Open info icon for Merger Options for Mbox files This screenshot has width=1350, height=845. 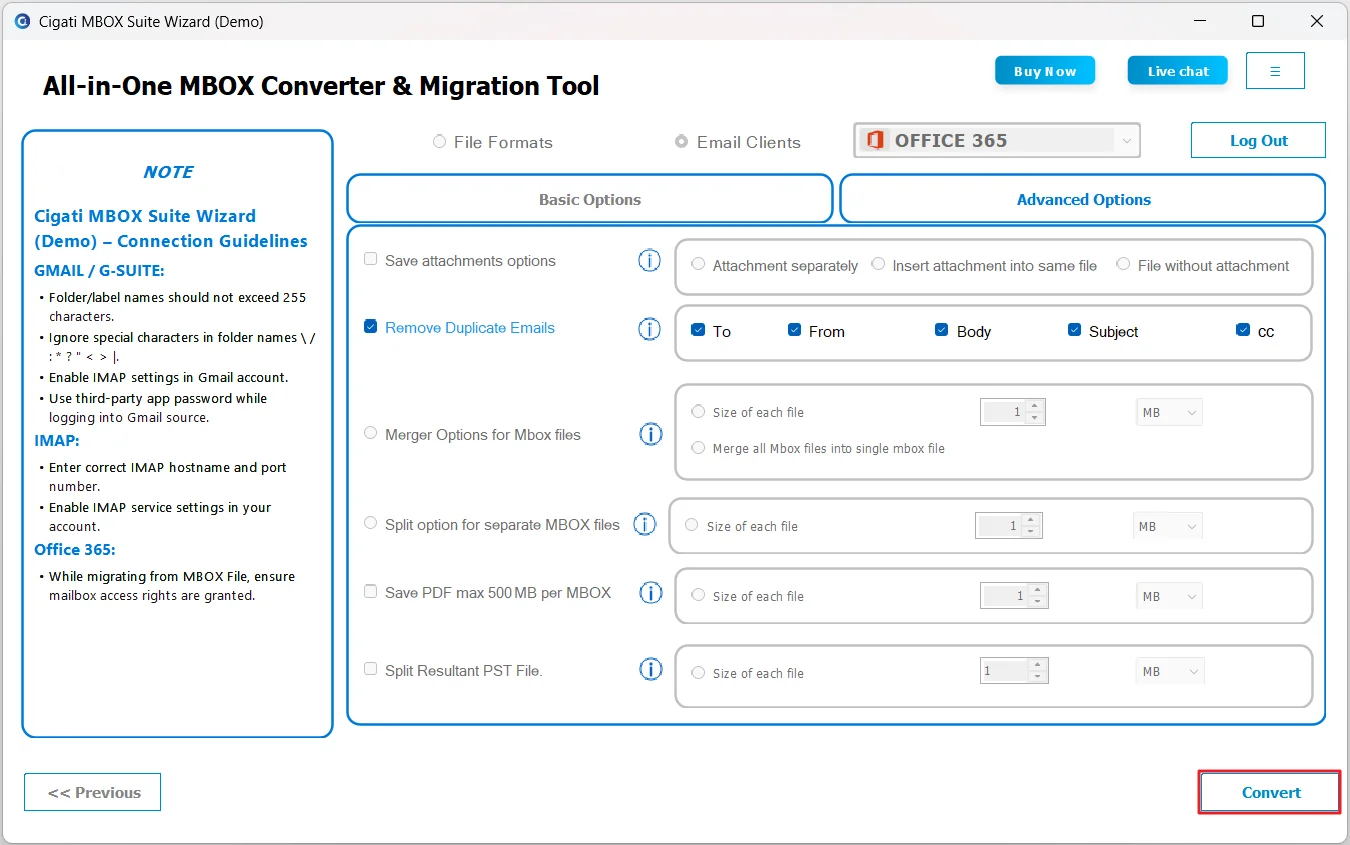tap(651, 434)
